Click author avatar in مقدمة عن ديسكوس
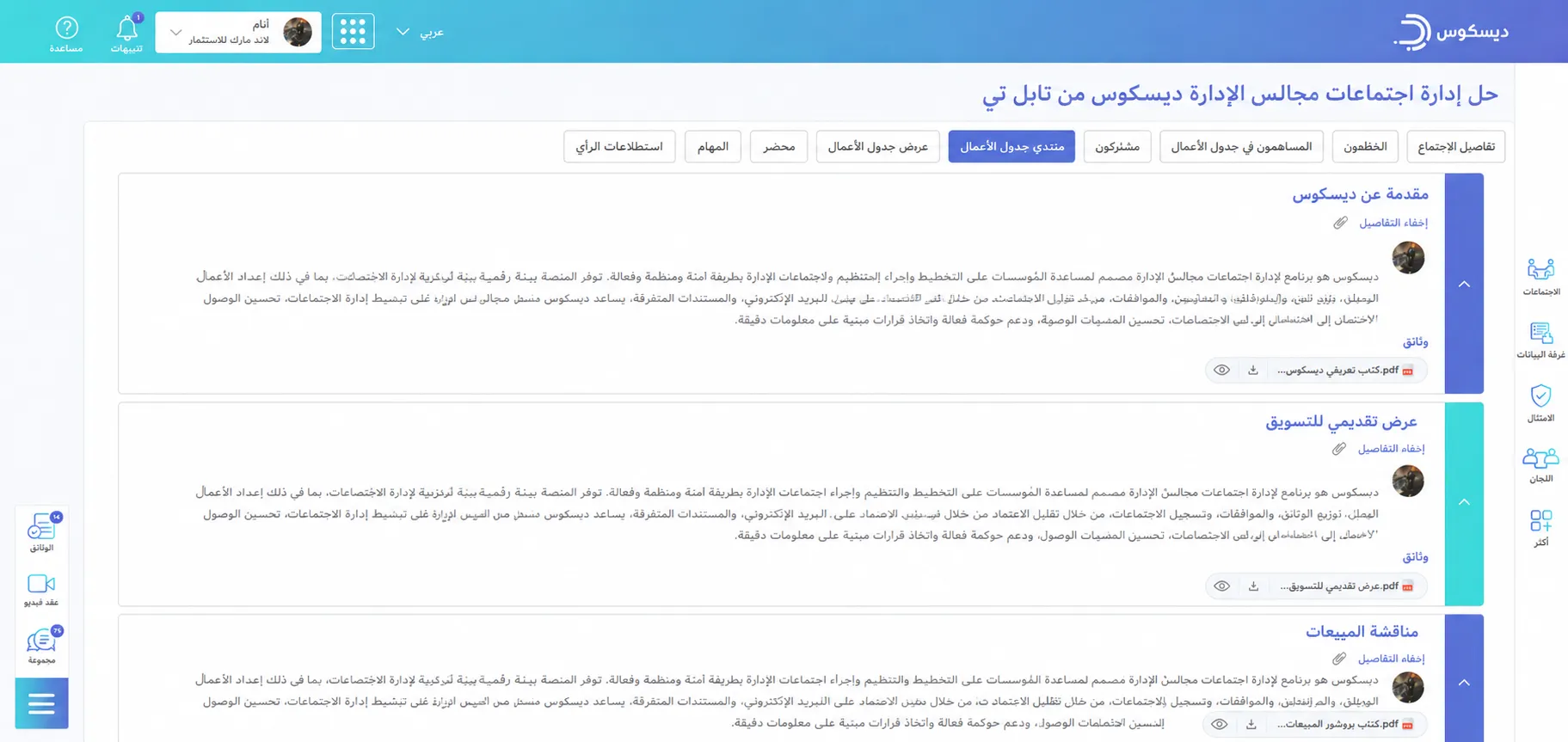Screen dimensions: 1568x742 point(1408,257)
